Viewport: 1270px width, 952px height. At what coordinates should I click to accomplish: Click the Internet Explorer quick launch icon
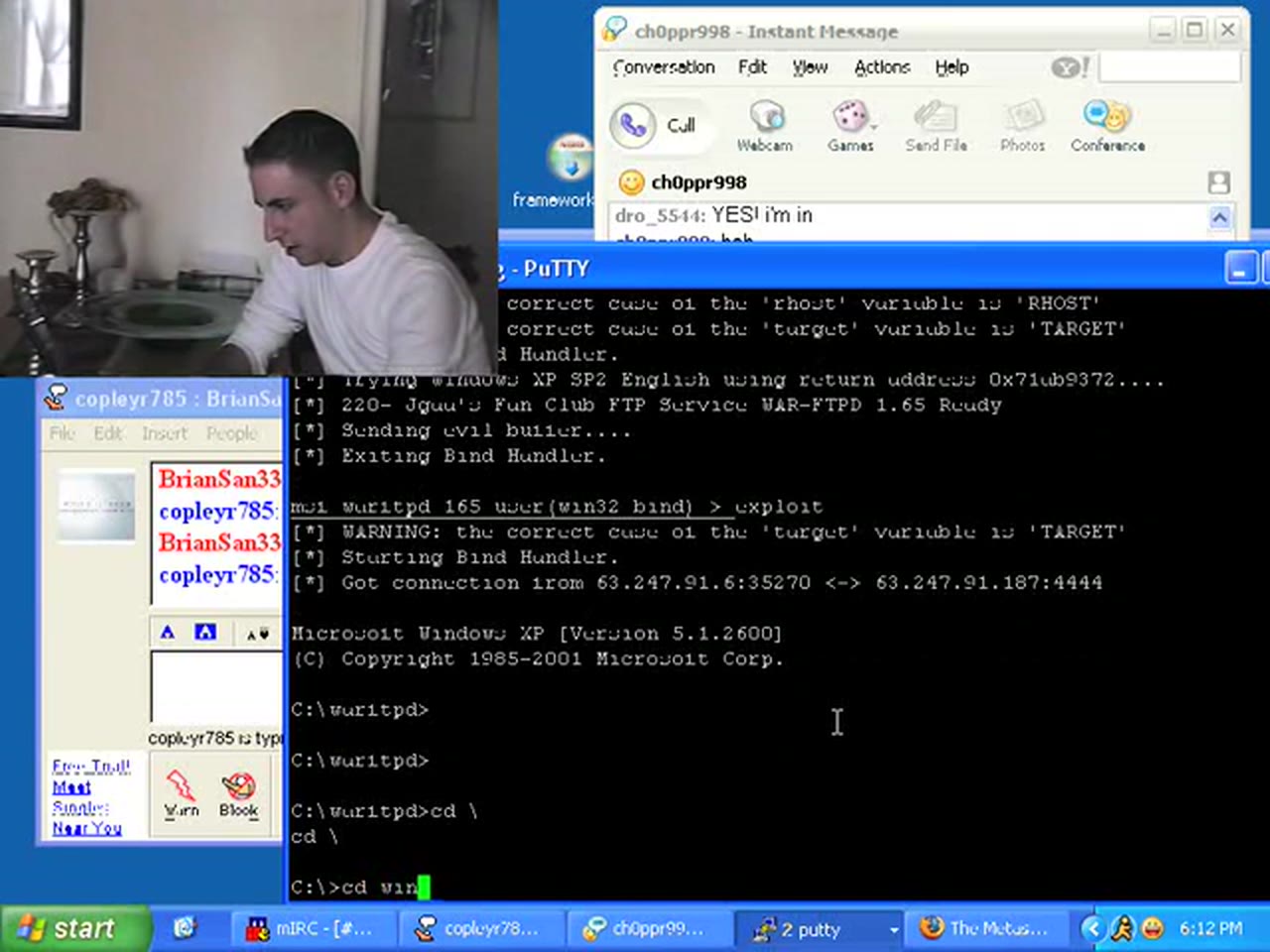[x=185, y=928]
